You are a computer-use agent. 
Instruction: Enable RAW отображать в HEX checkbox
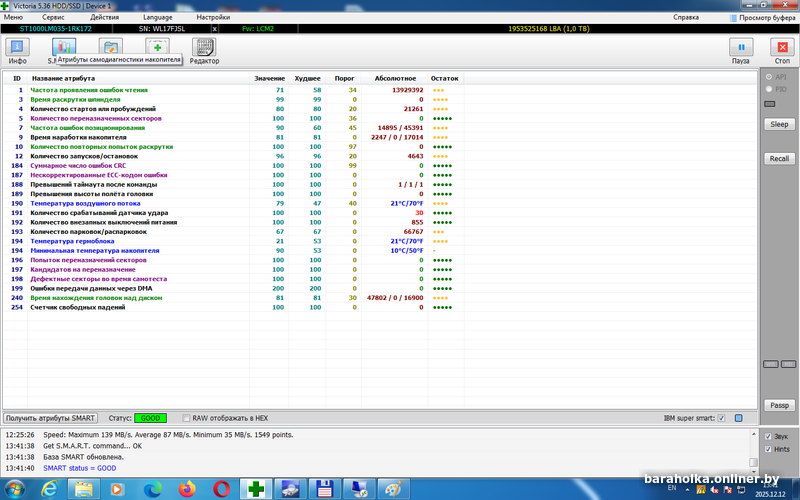click(183, 417)
